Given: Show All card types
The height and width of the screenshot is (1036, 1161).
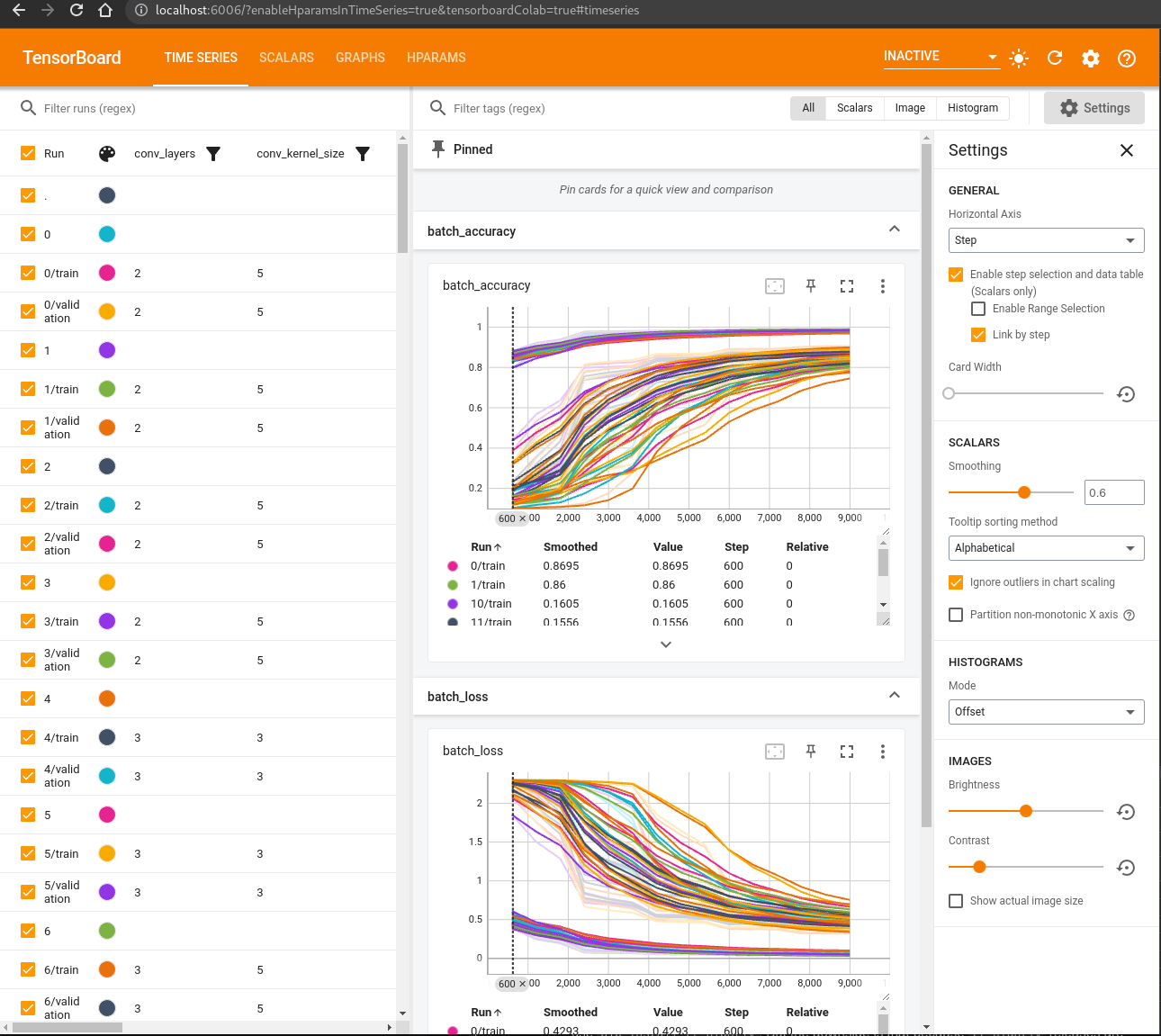Looking at the screenshot, I should [808, 108].
